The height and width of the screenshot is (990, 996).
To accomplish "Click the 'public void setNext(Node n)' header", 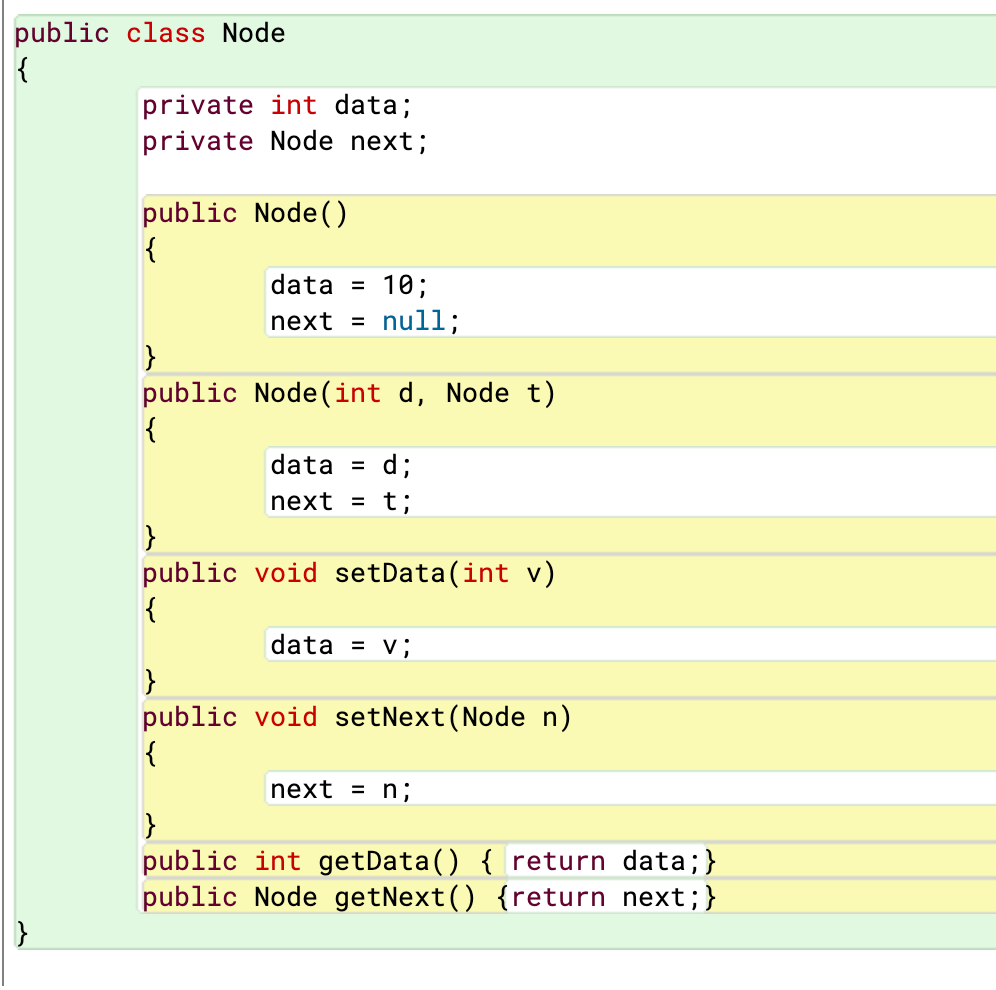I will coord(357,718).
